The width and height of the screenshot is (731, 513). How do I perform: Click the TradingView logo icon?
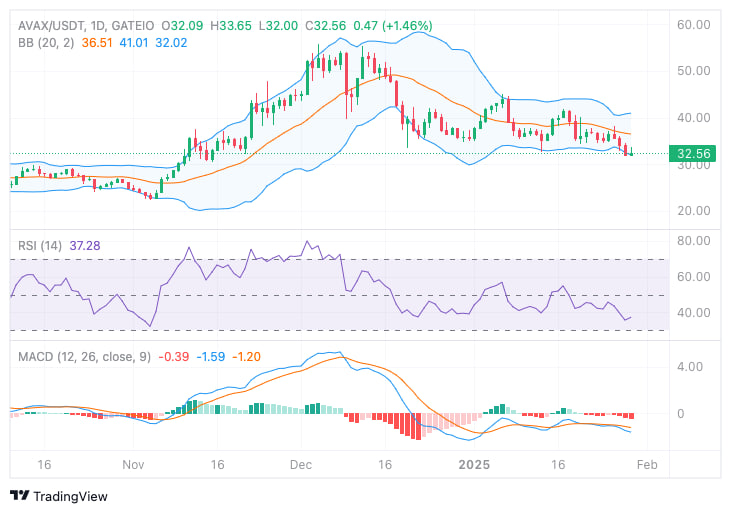coord(19,496)
